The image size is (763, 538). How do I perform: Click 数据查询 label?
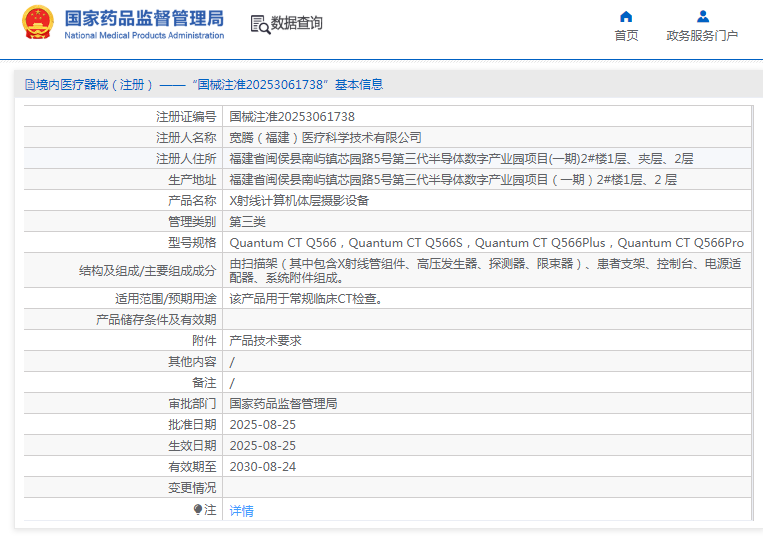[x=296, y=23]
